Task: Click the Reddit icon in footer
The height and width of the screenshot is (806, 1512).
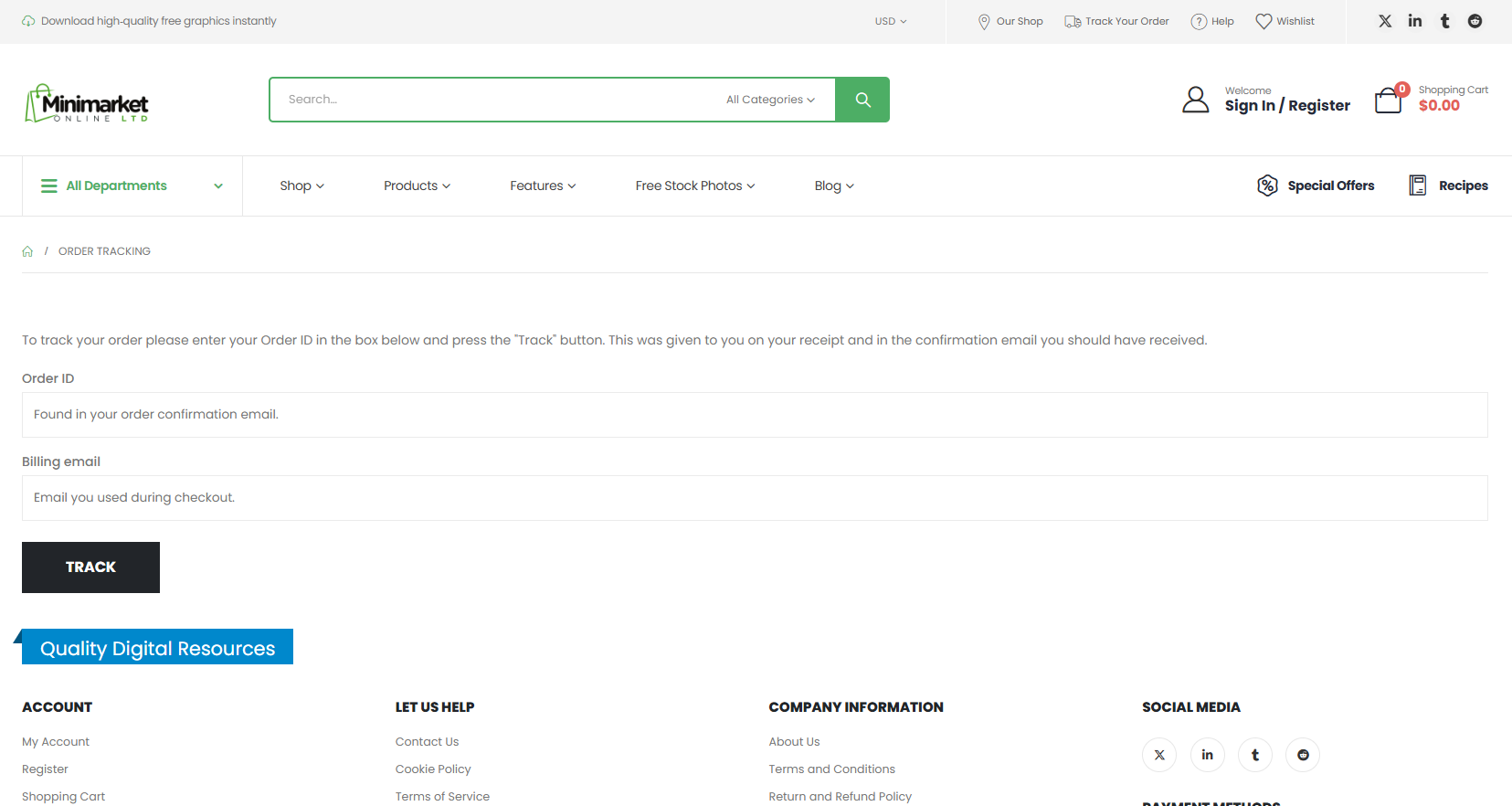Action: click(1302, 755)
